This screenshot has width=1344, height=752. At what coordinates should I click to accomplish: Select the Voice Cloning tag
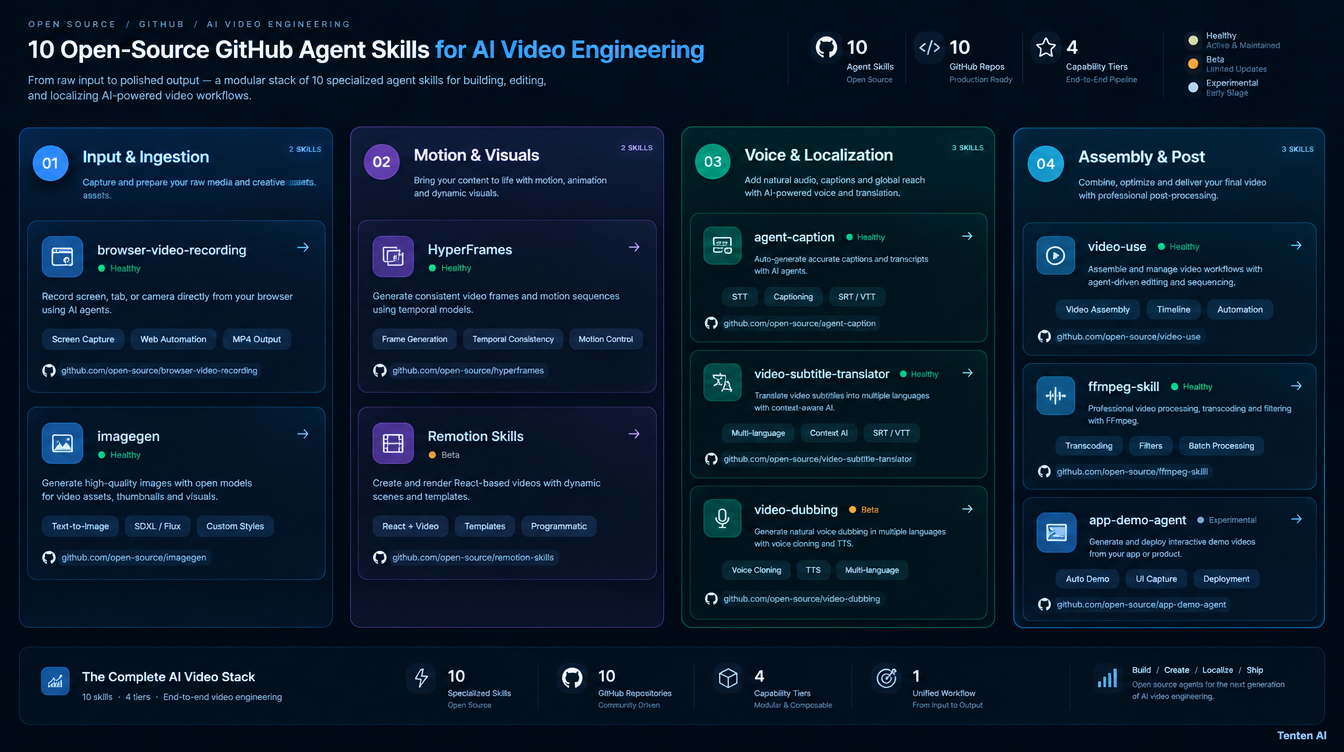[x=756, y=570]
